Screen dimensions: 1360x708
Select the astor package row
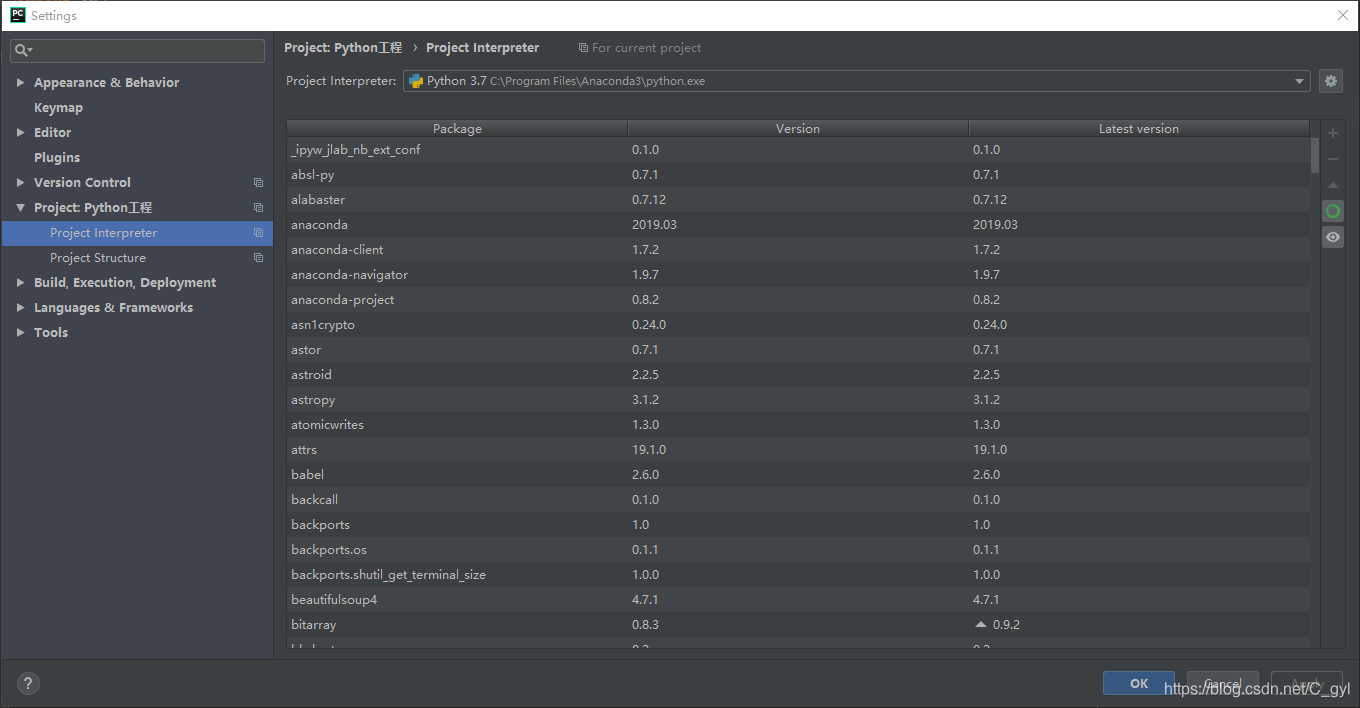(798, 350)
